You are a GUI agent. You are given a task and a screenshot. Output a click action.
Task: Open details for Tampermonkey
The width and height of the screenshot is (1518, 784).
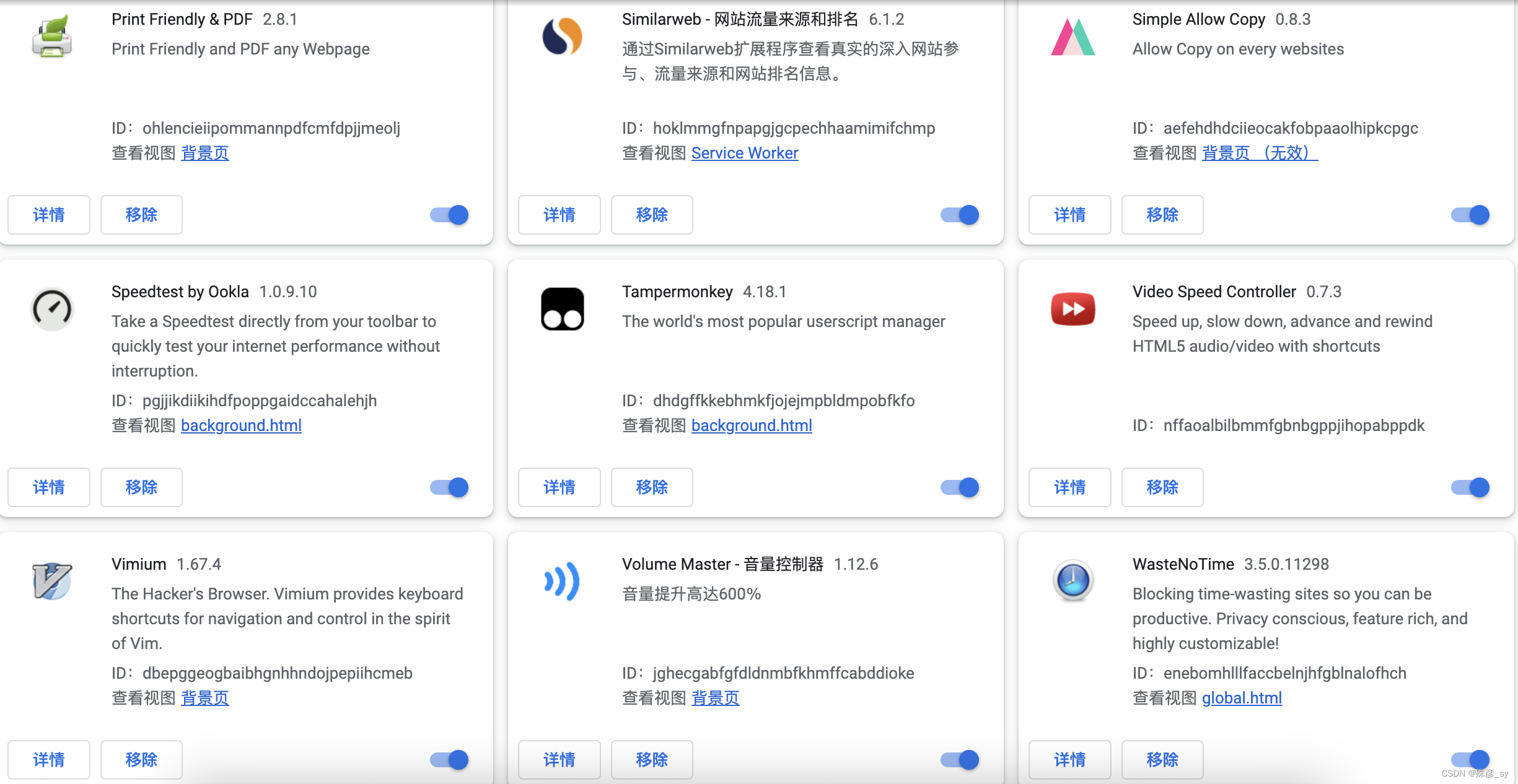(559, 487)
